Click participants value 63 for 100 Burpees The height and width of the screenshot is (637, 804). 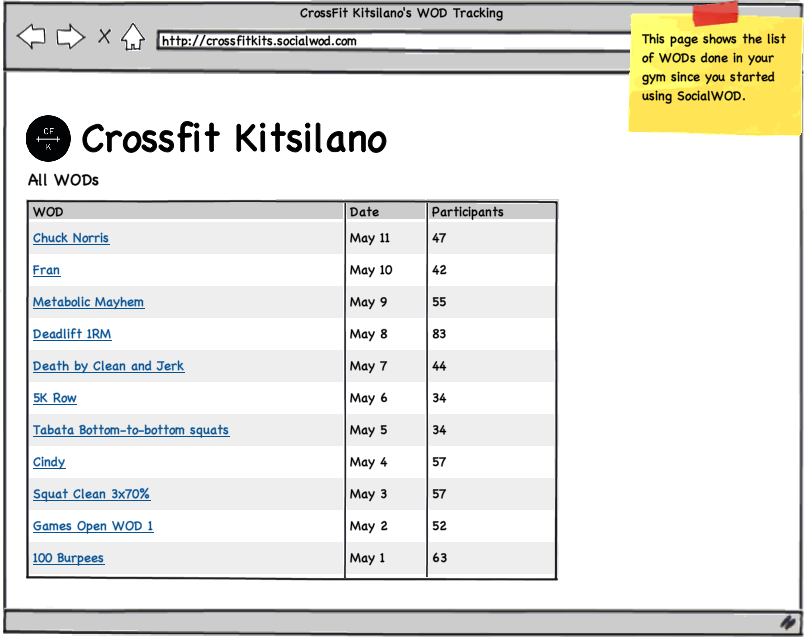click(439, 558)
